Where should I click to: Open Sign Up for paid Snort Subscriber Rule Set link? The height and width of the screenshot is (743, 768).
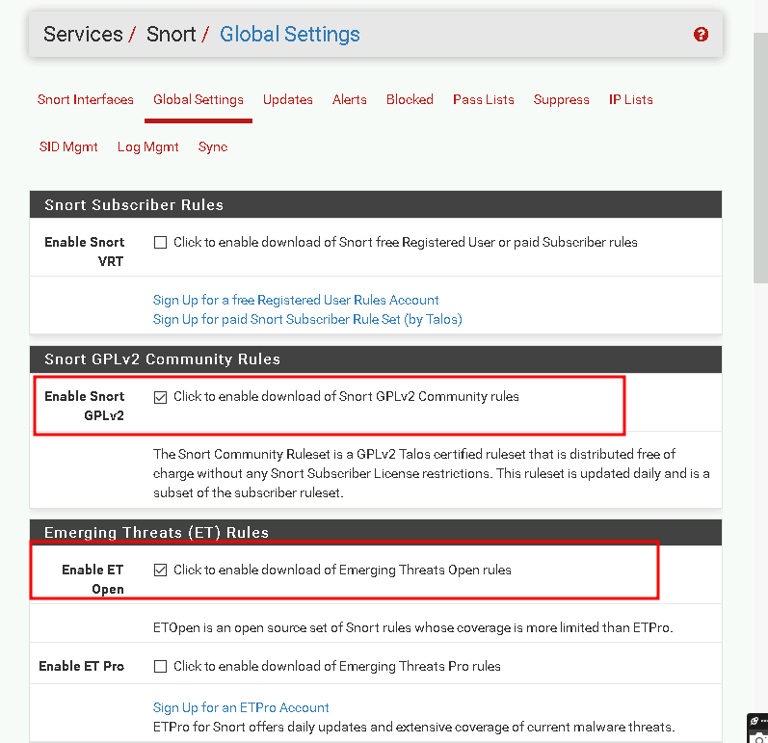[308, 319]
